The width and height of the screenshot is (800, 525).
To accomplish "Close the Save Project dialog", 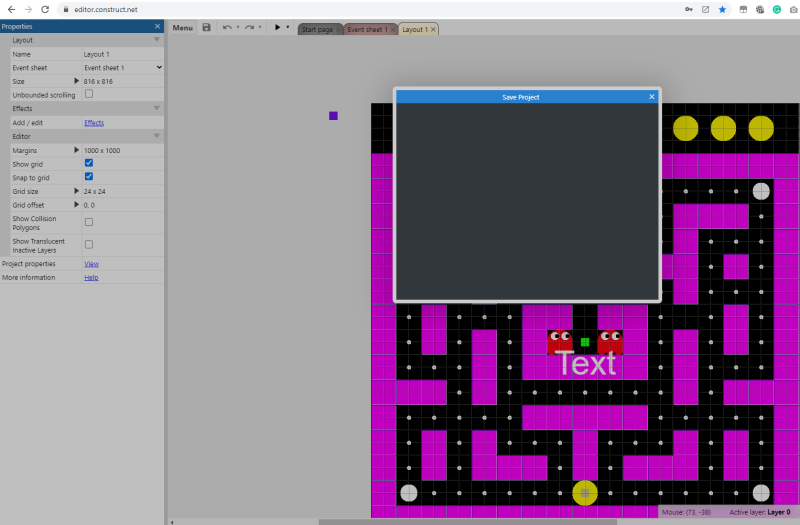I will [652, 96].
